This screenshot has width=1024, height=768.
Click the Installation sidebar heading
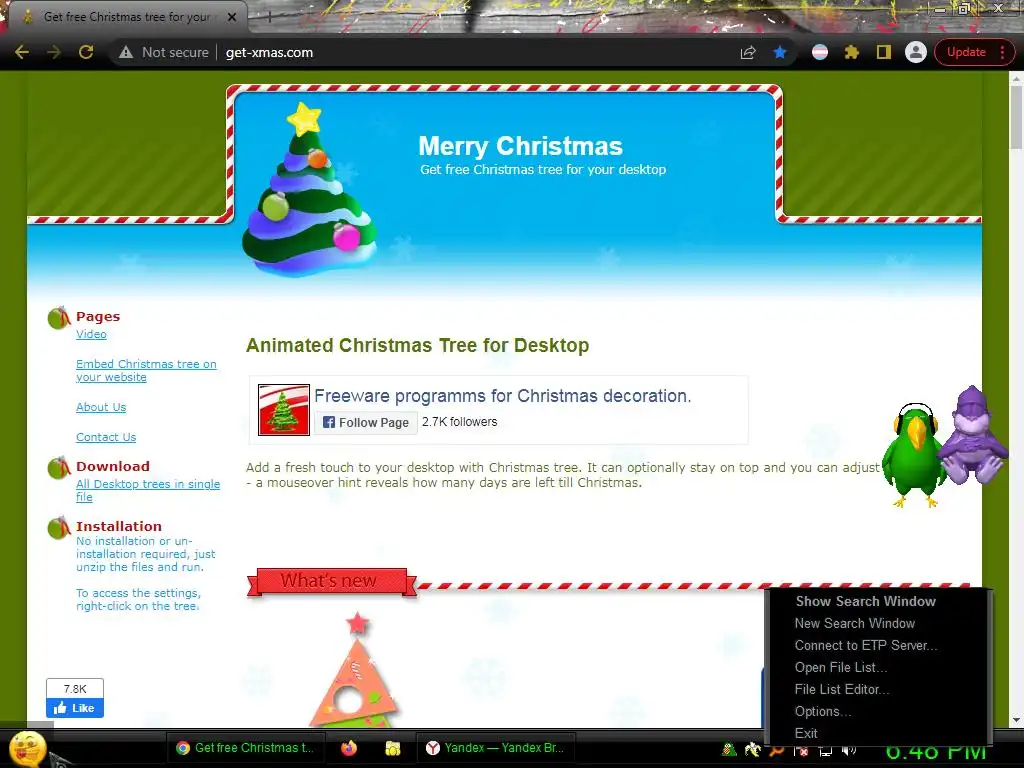(119, 526)
